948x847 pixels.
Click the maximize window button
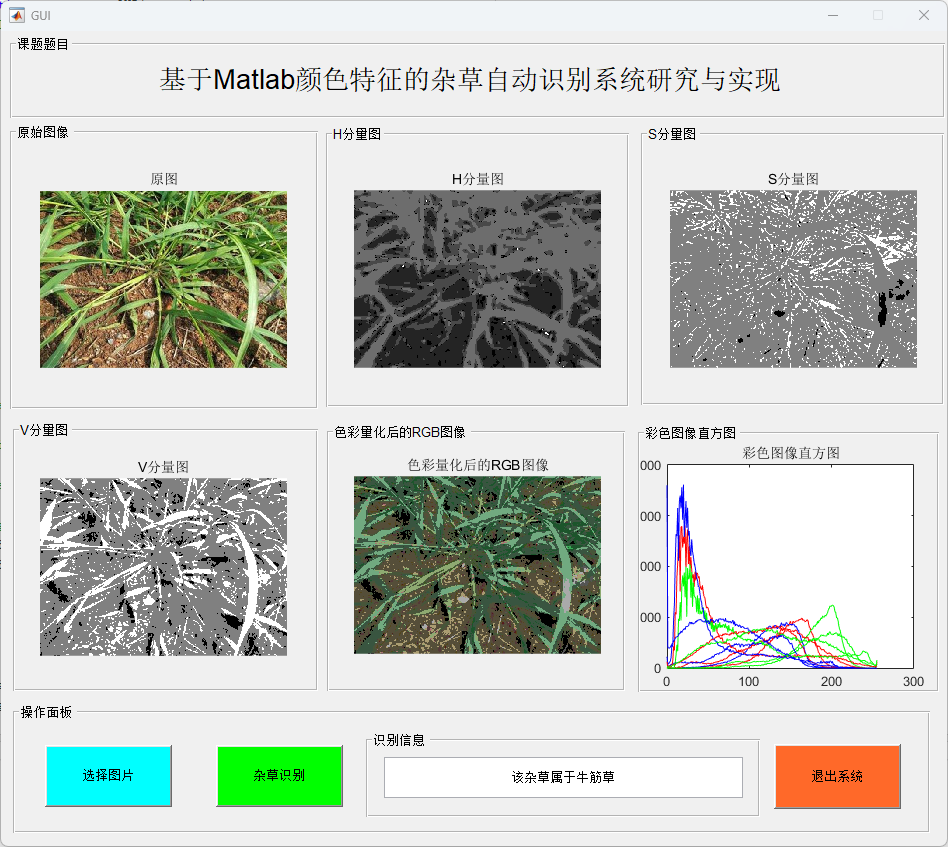(878, 15)
